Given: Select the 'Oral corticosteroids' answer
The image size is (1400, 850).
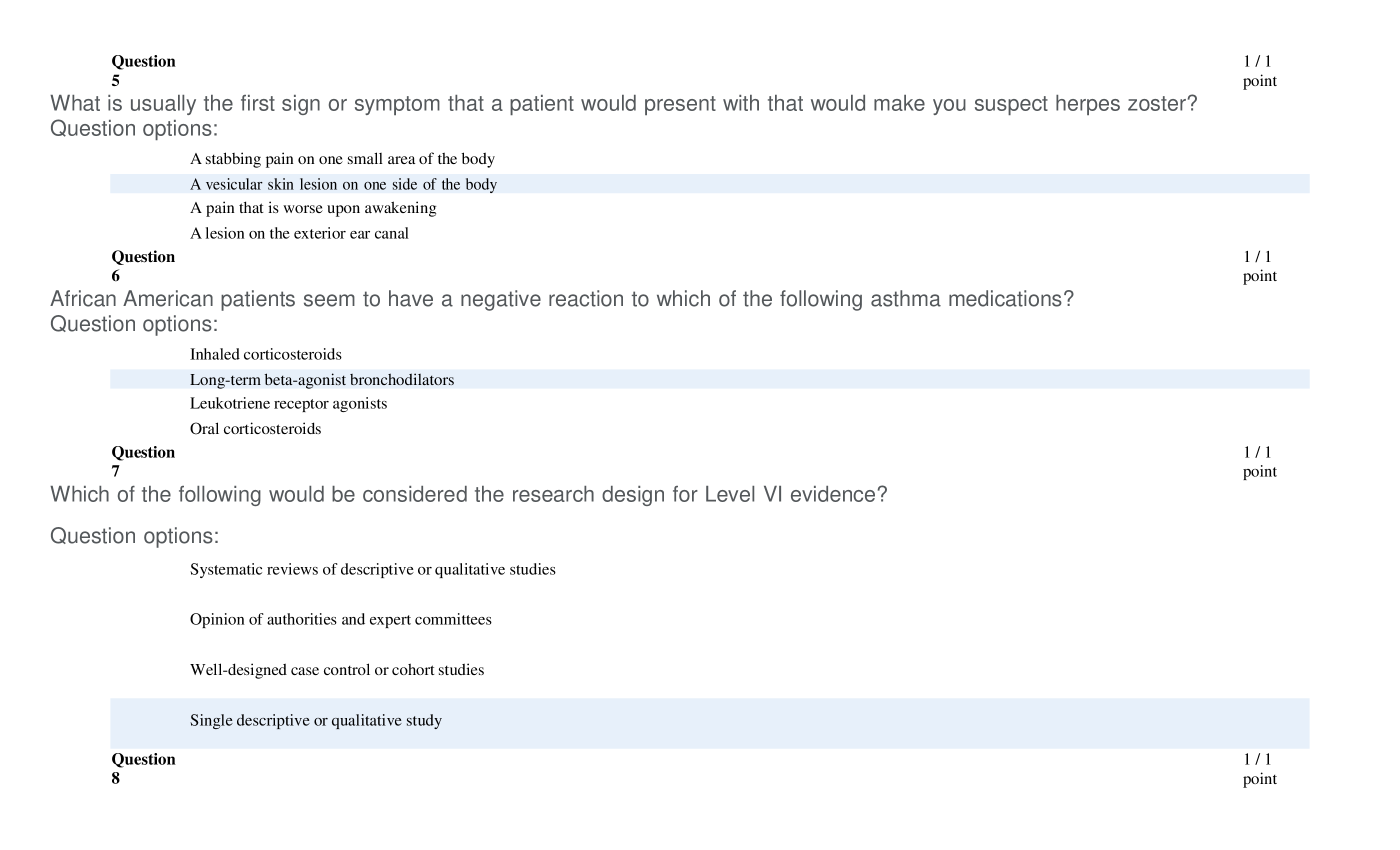Looking at the screenshot, I should point(255,429).
